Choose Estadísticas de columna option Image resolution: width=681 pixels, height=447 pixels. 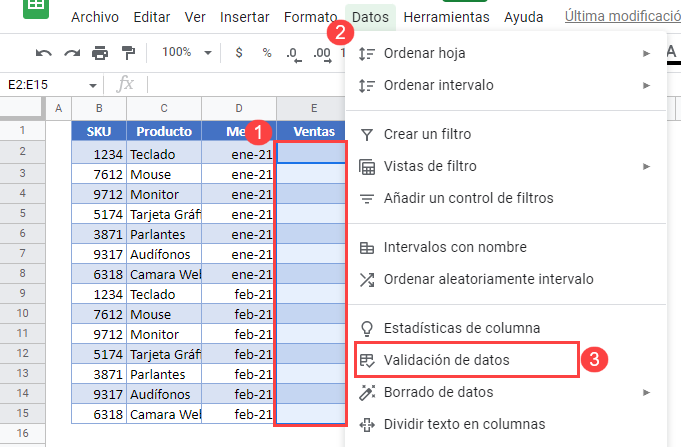click(506, 328)
